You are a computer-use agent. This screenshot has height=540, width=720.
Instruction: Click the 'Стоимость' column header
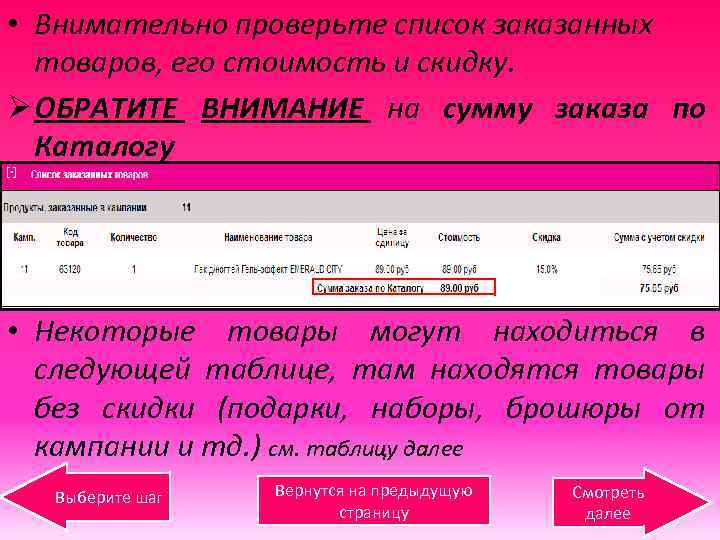click(459, 237)
